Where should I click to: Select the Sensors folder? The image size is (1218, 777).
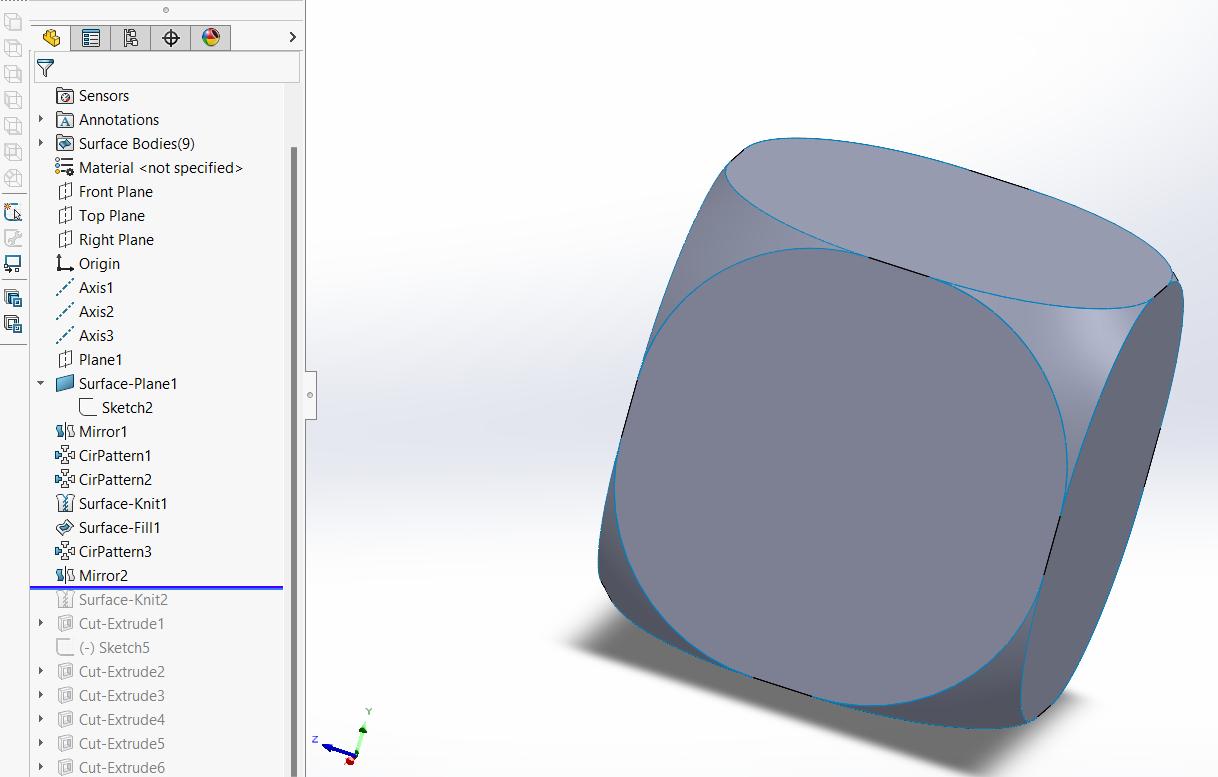click(93, 96)
